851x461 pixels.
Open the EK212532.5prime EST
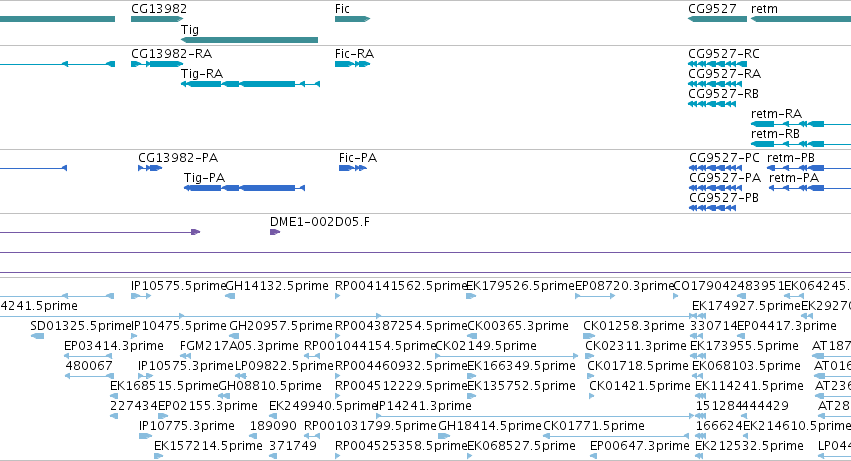[701, 456]
